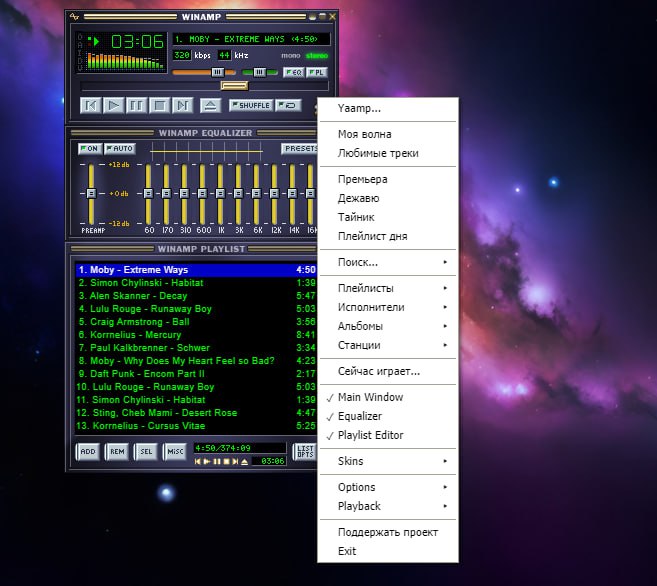The image size is (657, 586).
Task: Select track 'Simon Chylinski - Habitat' number 2
Action: point(196,283)
